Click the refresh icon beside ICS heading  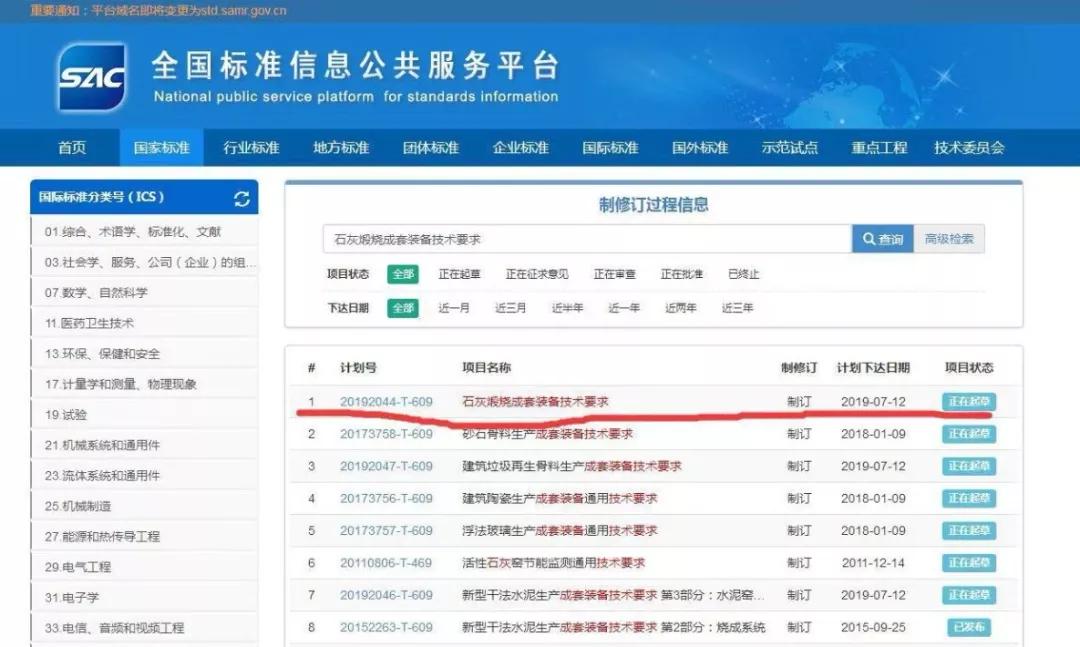click(241, 198)
